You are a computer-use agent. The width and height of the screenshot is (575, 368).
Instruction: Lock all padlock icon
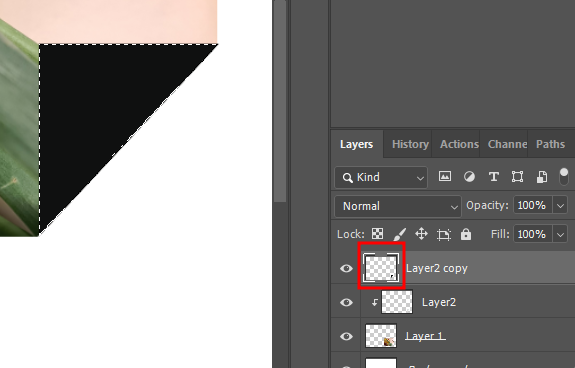click(466, 234)
